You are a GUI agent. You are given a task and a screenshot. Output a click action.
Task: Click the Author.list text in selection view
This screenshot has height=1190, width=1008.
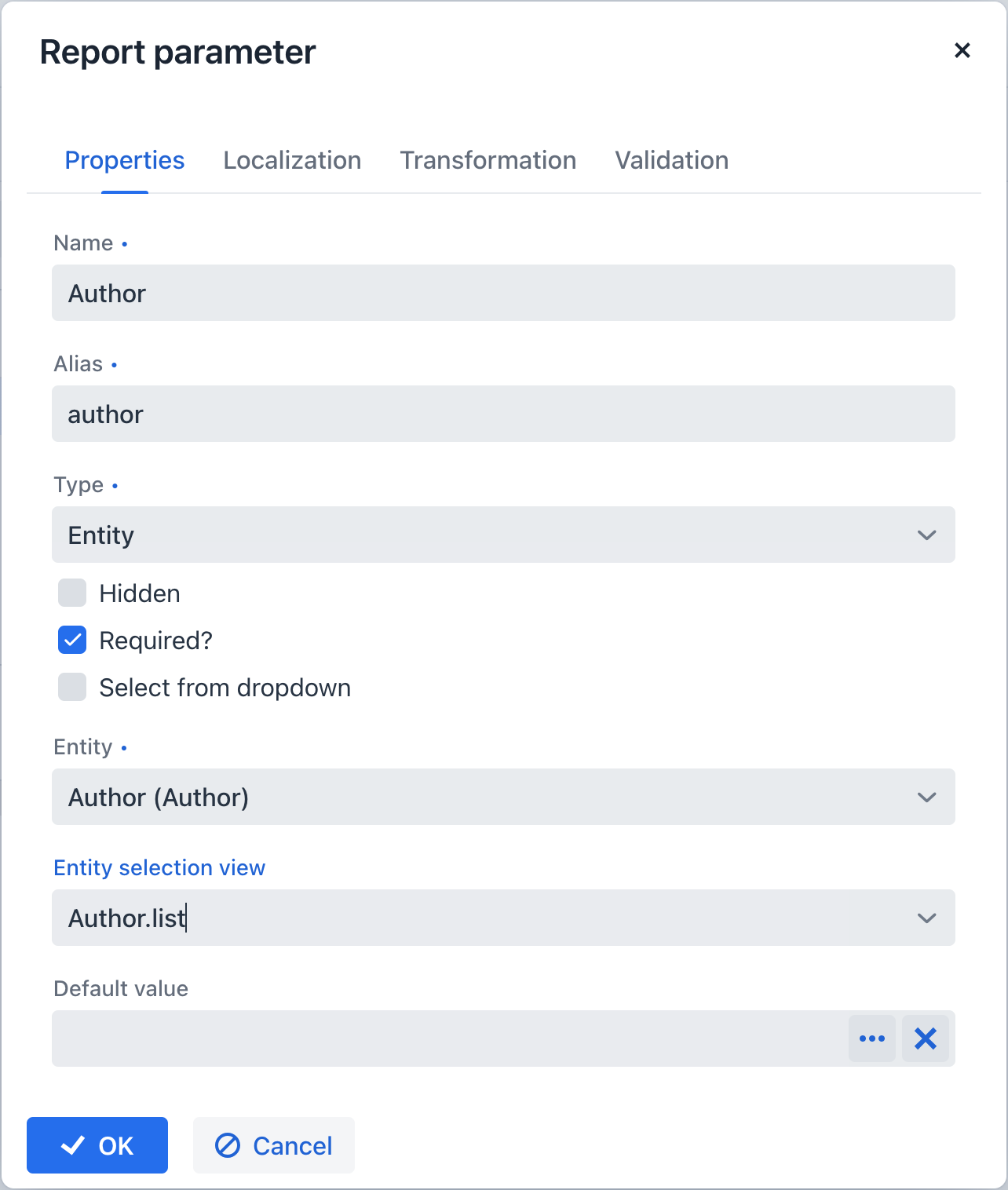(x=126, y=918)
